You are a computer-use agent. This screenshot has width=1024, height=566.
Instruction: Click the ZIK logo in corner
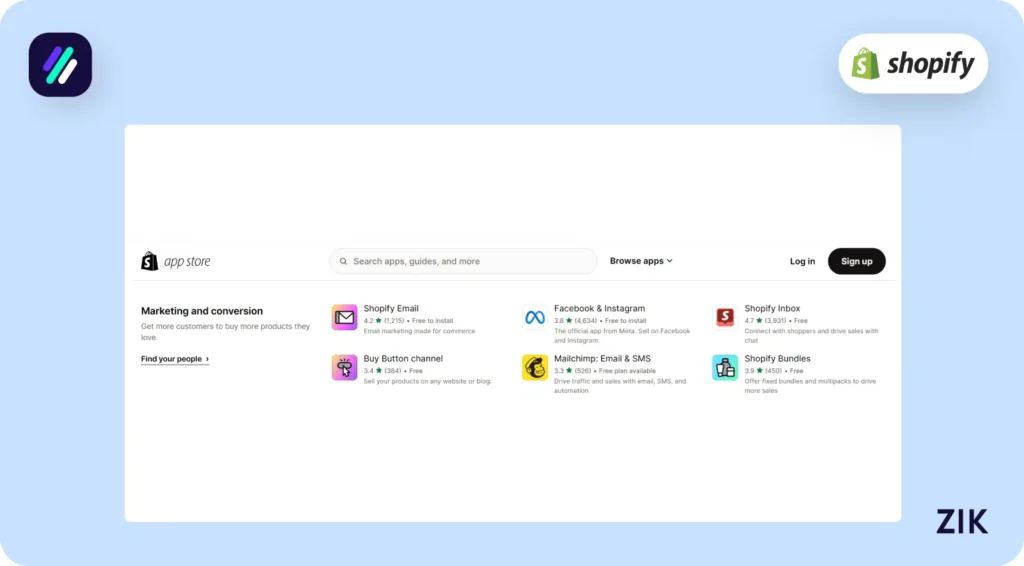tap(961, 521)
